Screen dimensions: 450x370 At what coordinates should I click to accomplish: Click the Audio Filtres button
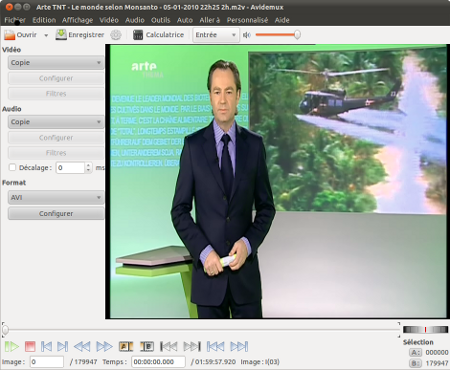pos(56,153)
